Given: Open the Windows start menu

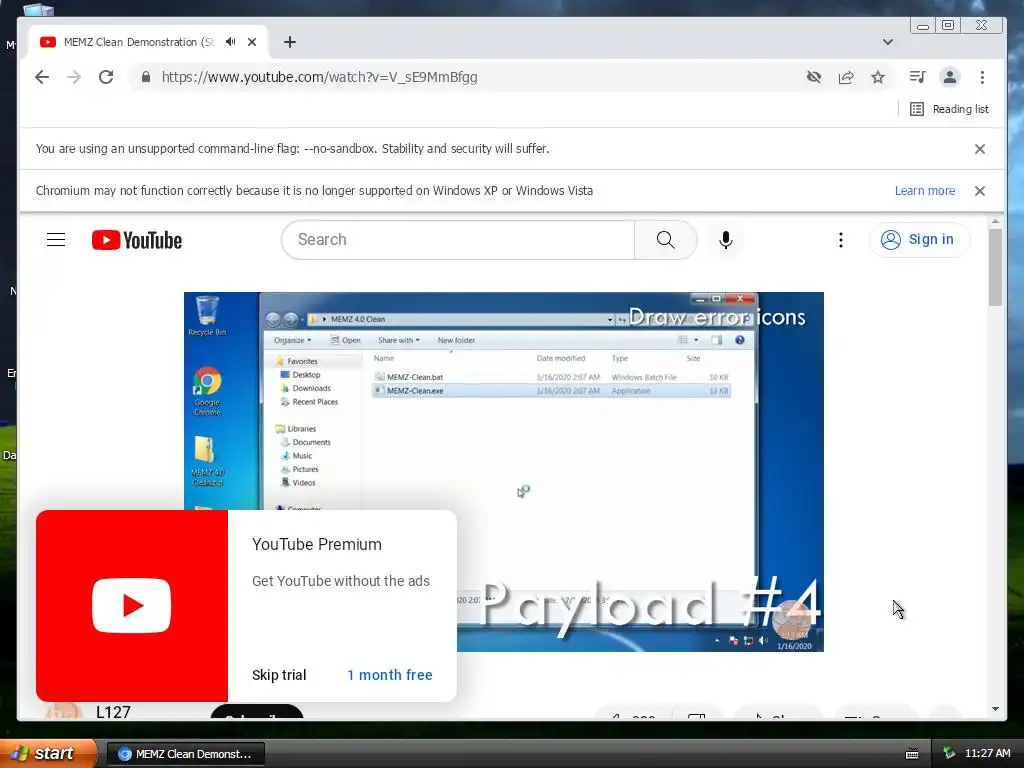Looking at the screenshot, I should 47,754.
